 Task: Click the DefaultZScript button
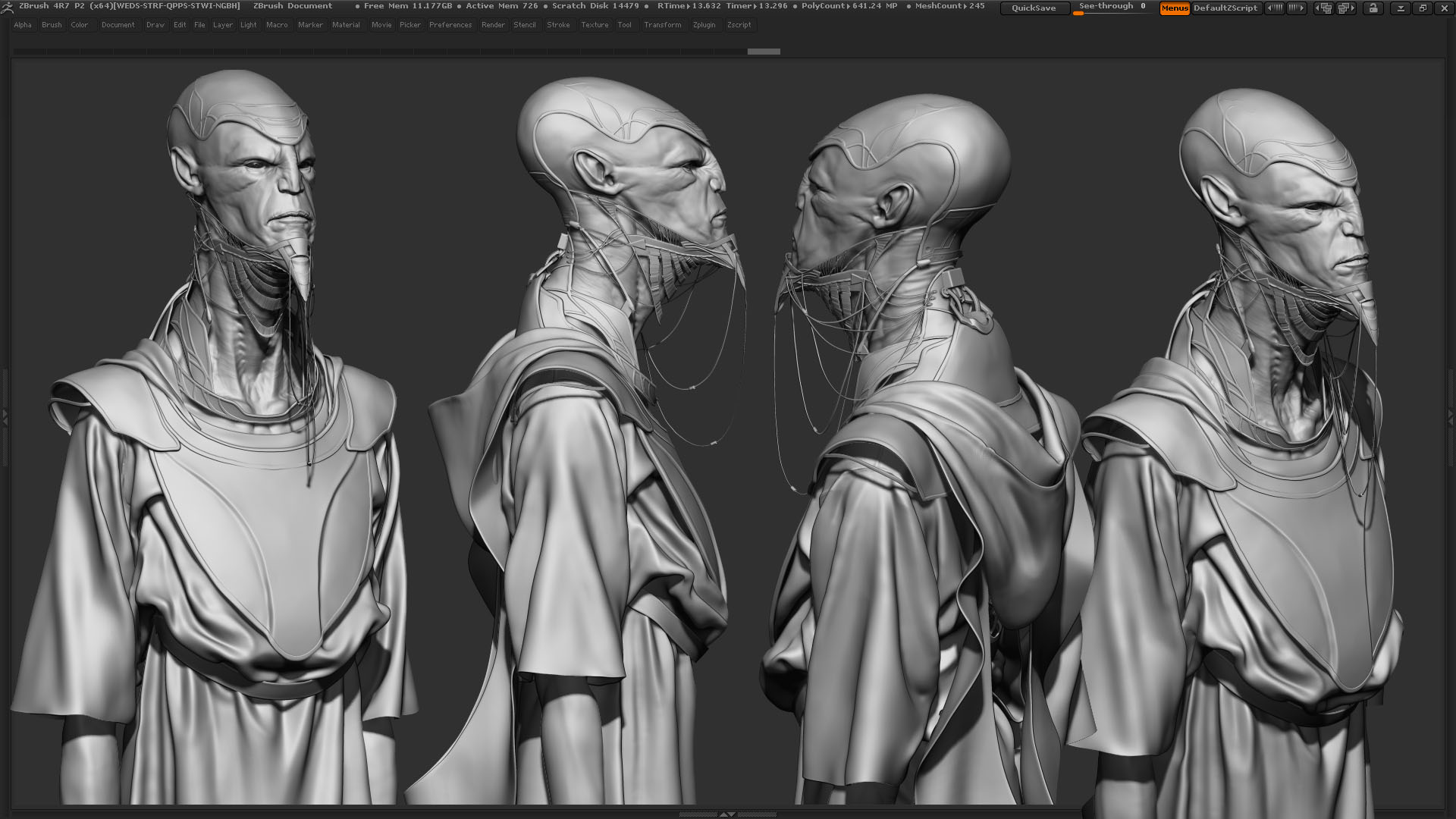point(1225,8)
